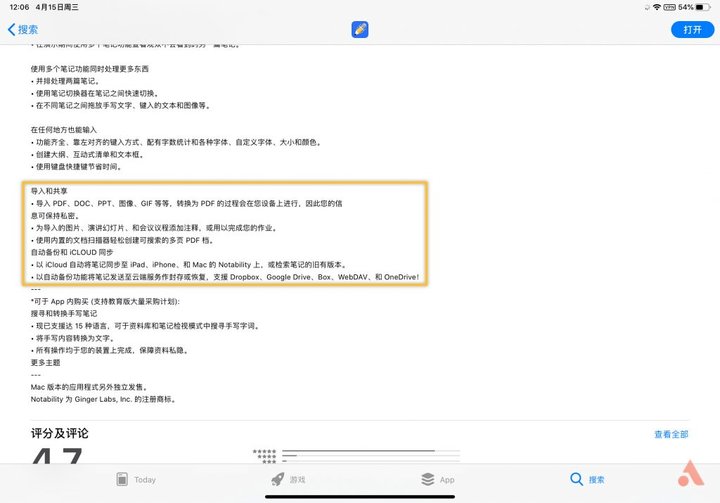
Task: Tap the VPN indicator in status bar
Action: click(x=669, y=7)
